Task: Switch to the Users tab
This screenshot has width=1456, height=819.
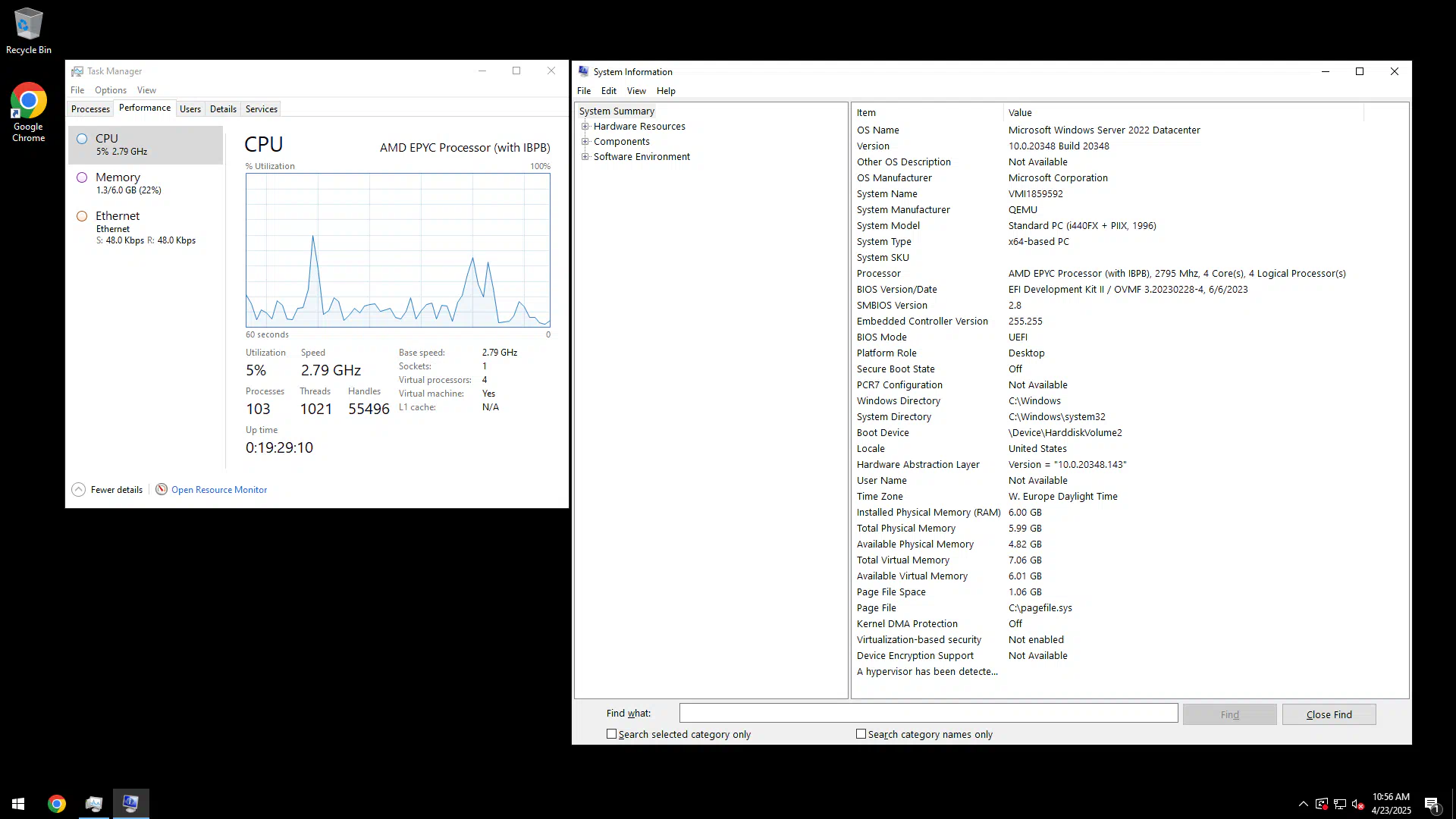Action: [190, 109]
